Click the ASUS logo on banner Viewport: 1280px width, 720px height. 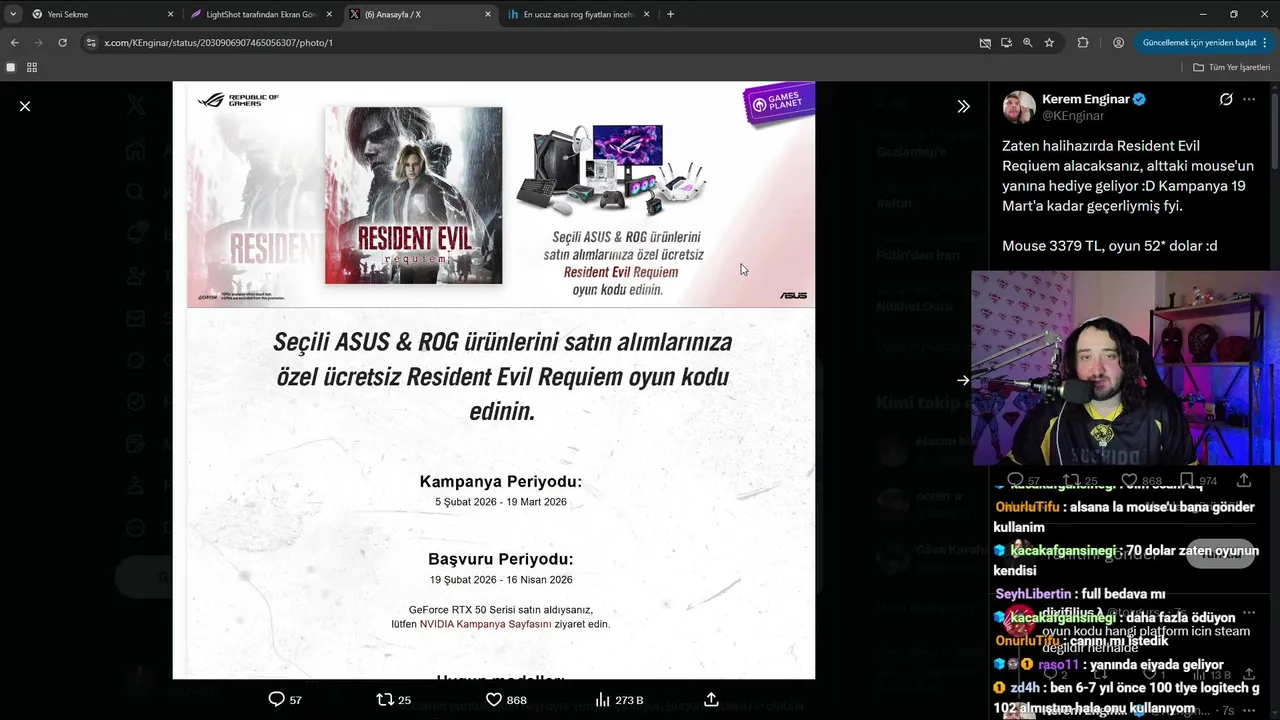coord(793,295)
